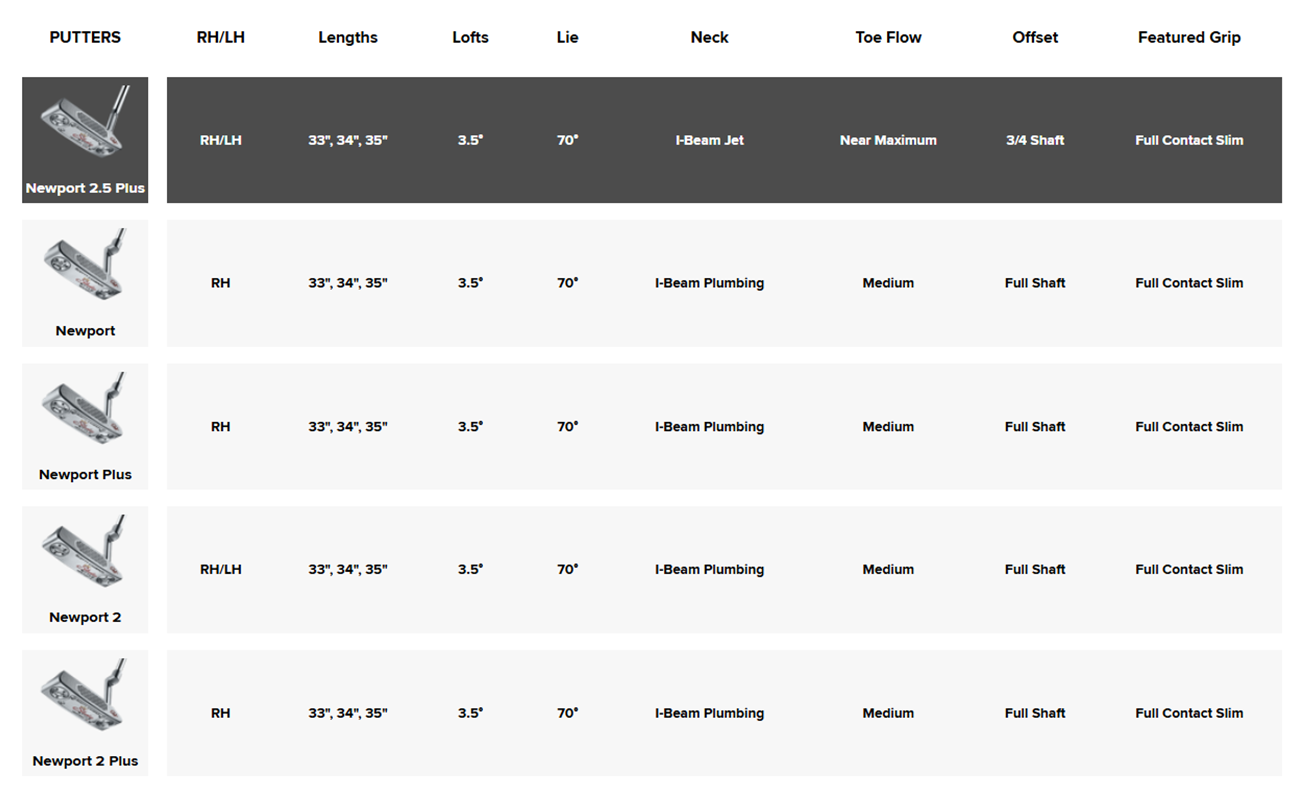
Task: Click the Lie column header
Action: tap(567, 37)
